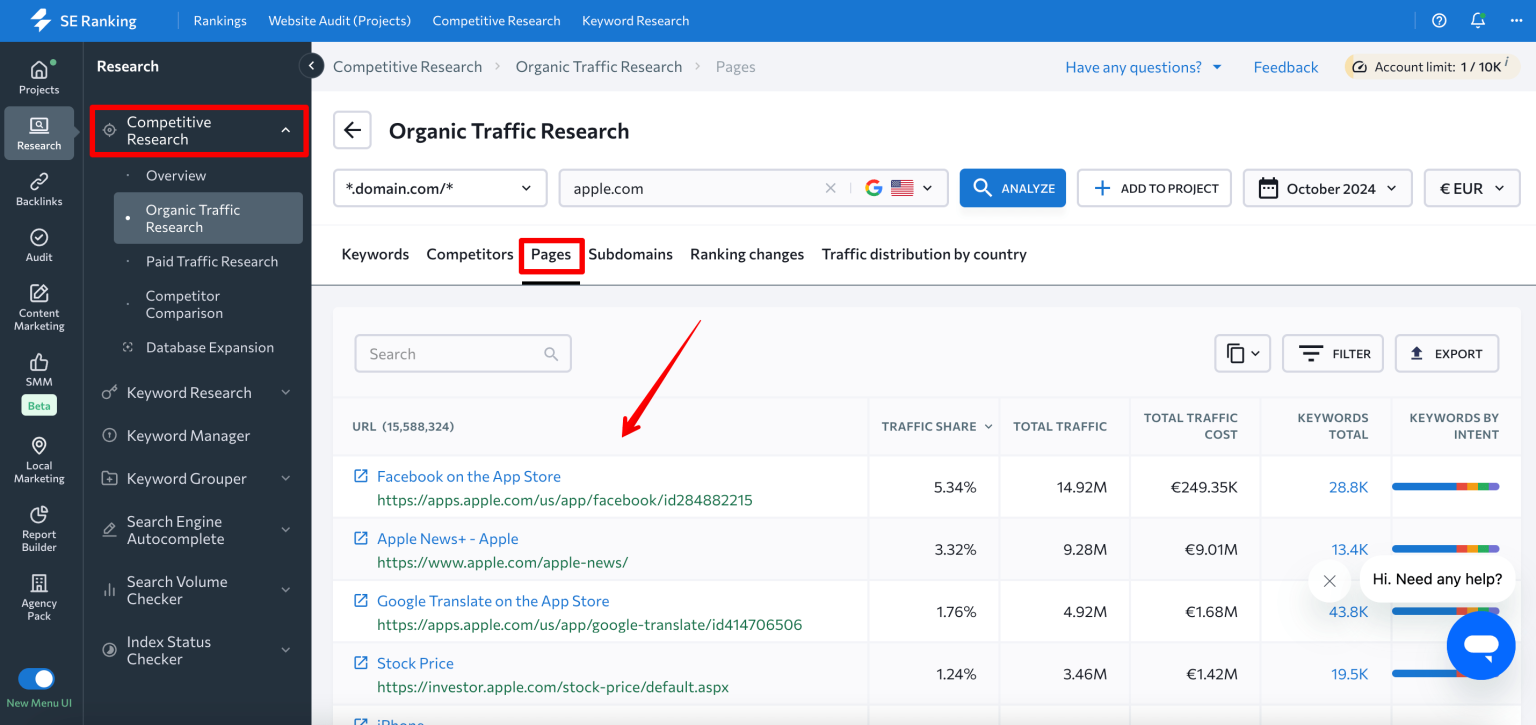This screenshot has width=1536, height=725.
Task: Click the keywords by intent bar for Facebook
Action: [1447, 487]
